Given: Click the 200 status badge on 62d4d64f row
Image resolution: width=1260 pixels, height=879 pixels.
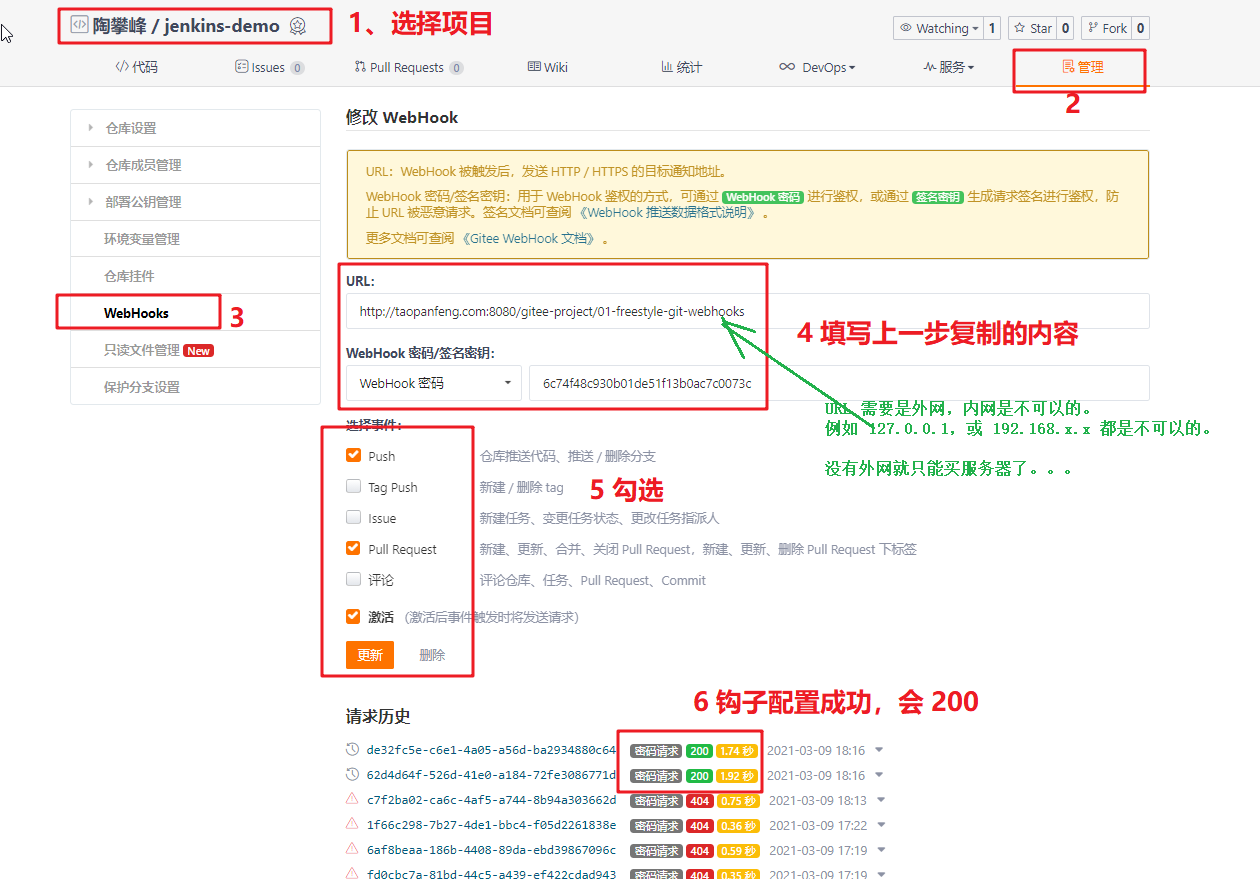Looking at the screenshot, I should [x=699, y=776].
